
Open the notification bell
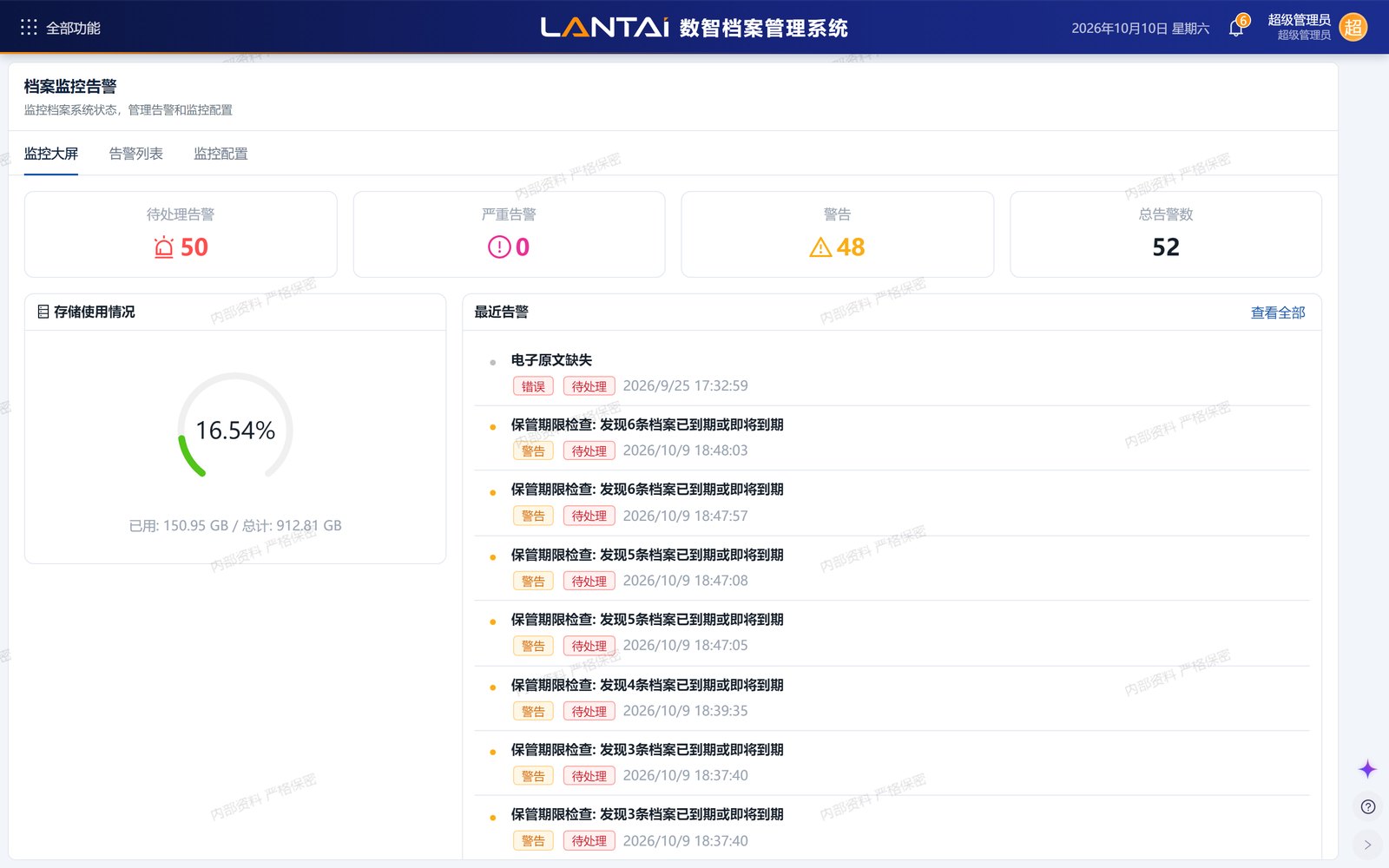pyautogui.click(x=1236, y=28)
